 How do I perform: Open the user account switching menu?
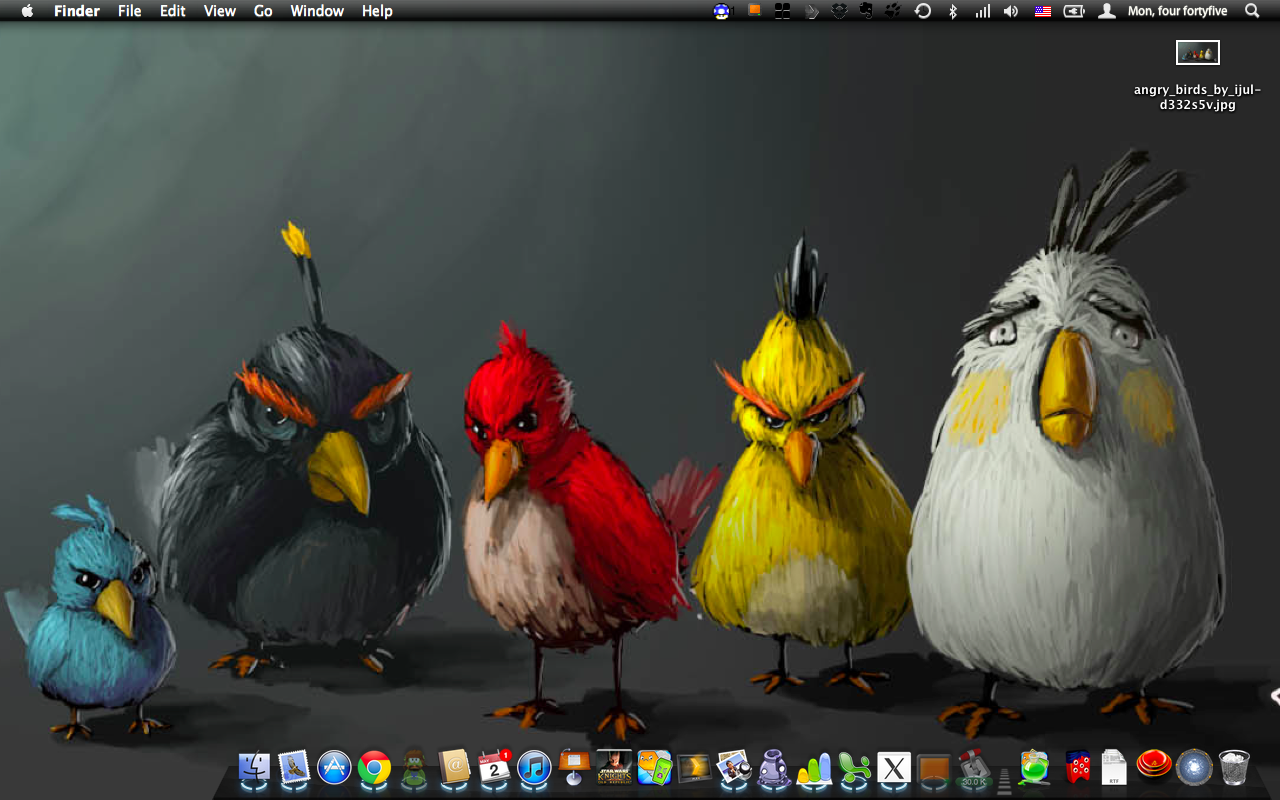click(1107, 11)
